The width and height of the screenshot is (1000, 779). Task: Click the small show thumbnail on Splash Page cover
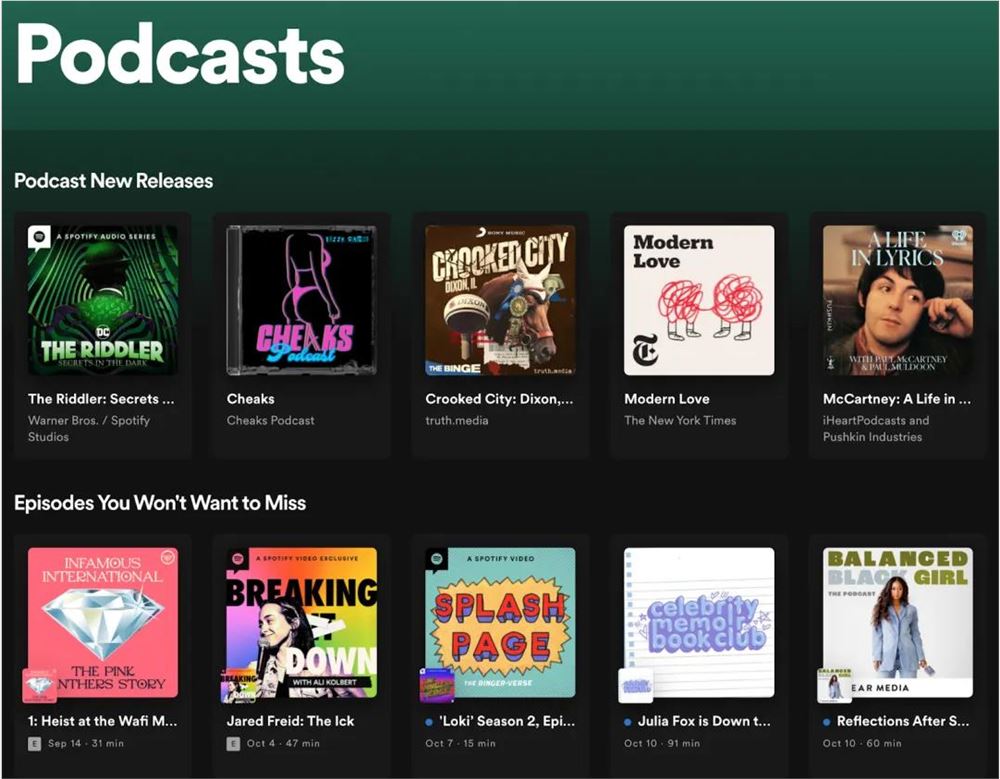437,685
